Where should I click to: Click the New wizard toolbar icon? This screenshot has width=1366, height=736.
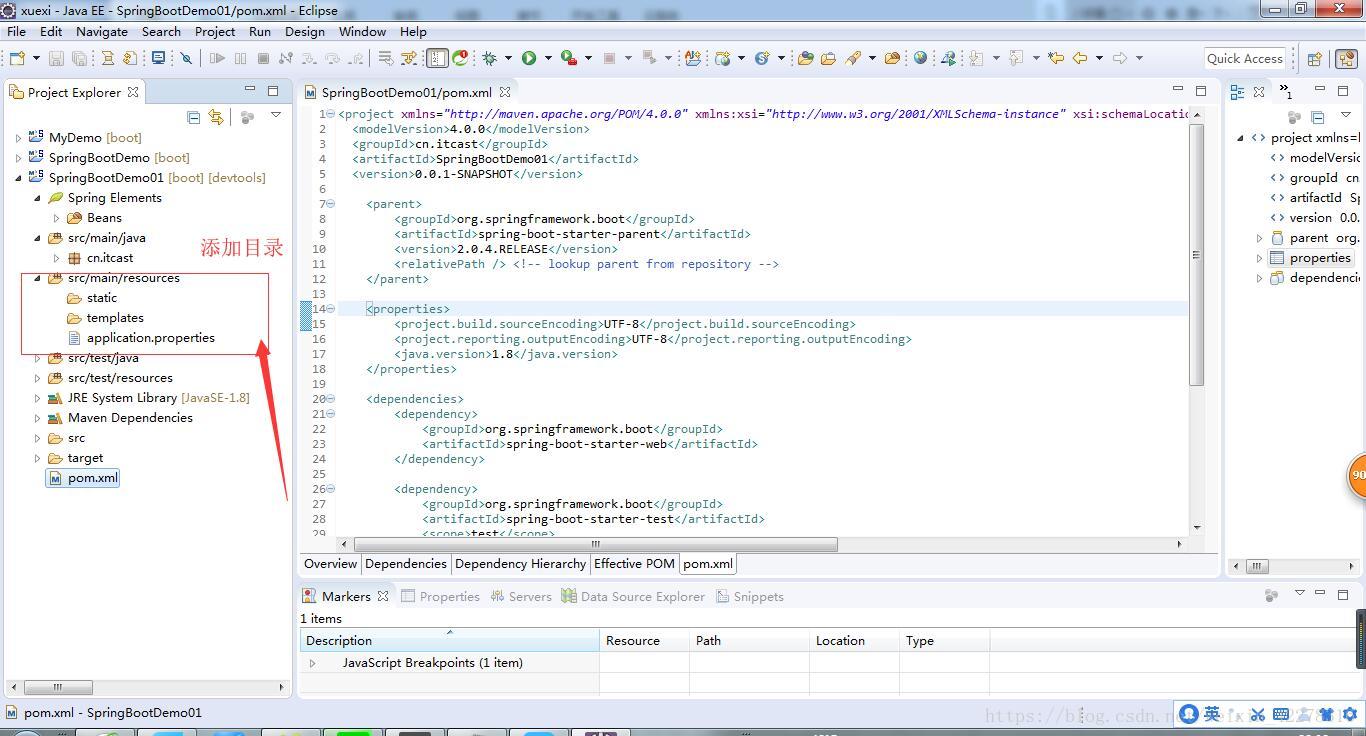(17, 58)
